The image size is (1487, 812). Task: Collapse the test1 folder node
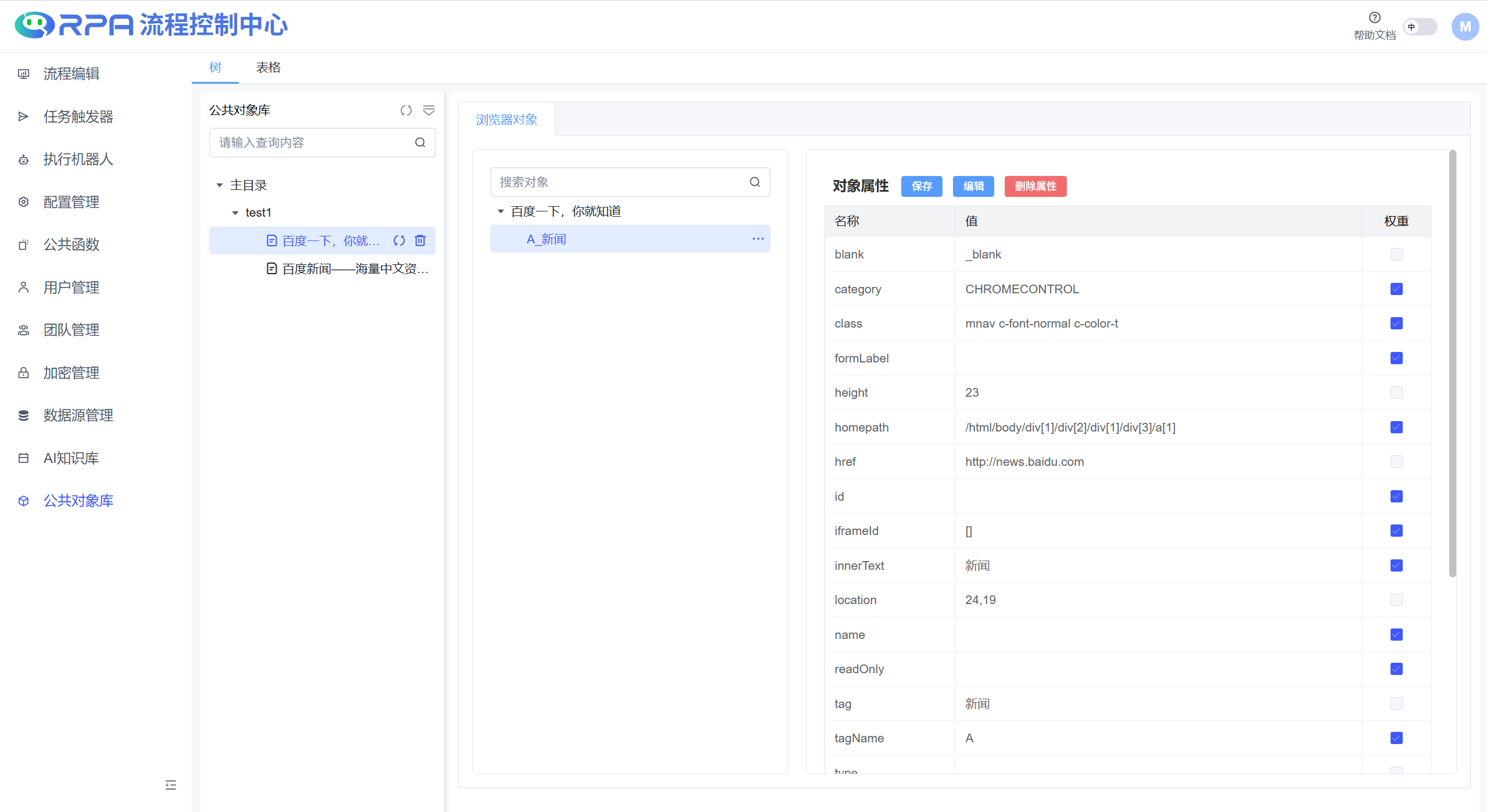[x=235, y=213]
